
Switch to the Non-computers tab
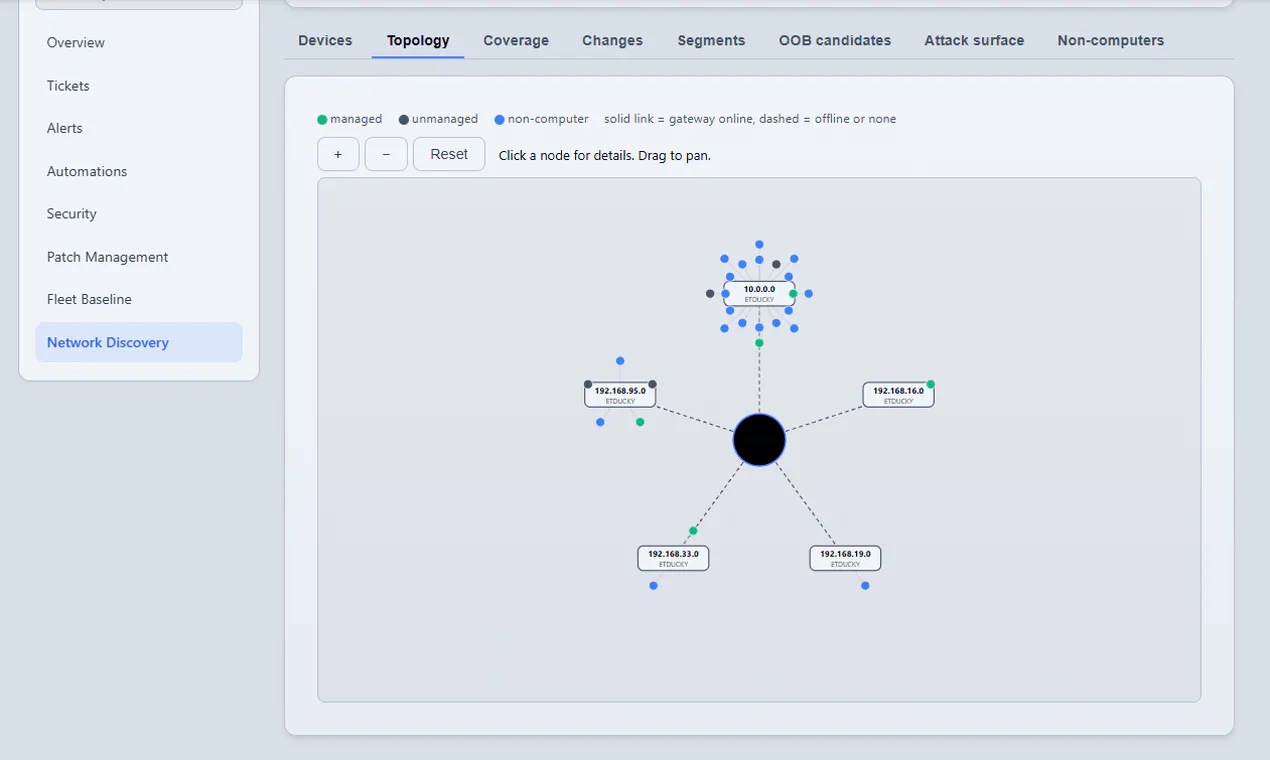tap(1111, 41)
